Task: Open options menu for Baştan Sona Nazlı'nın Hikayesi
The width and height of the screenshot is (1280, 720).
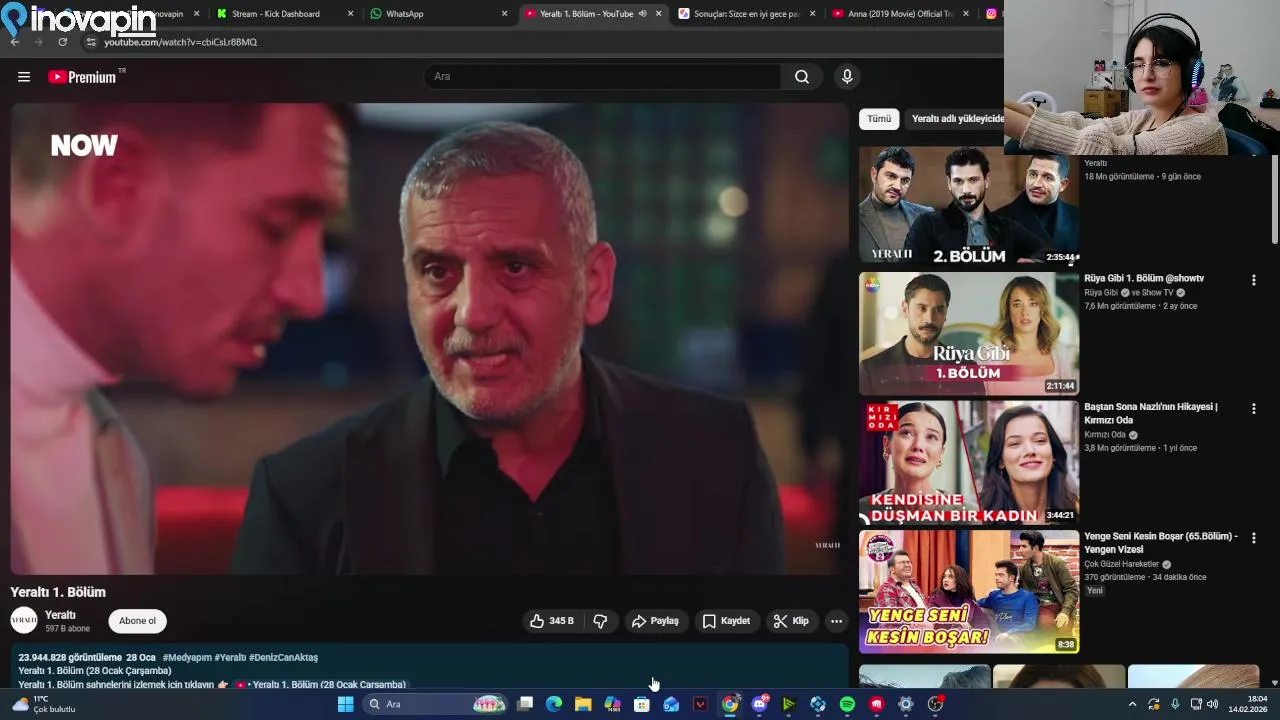Action: [1253, 408]
